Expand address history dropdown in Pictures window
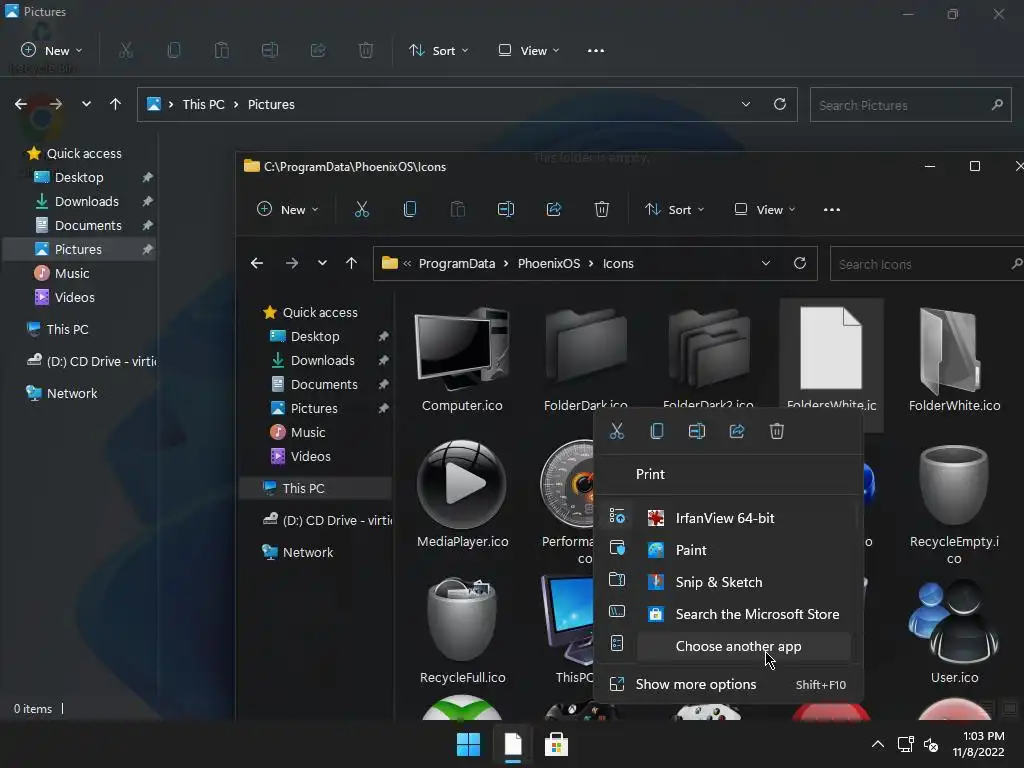 pyautogui.click(x=745, y=104)
